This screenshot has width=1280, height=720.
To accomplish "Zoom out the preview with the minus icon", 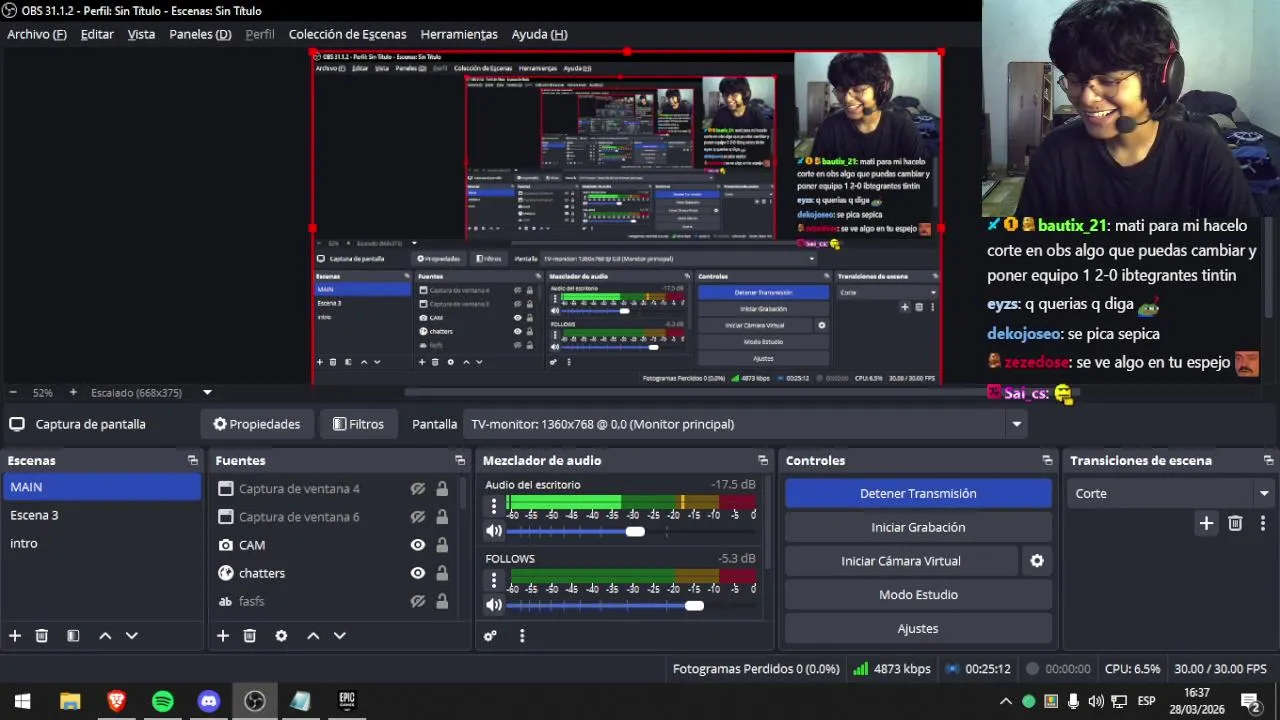I will click(x=12, y=393).
